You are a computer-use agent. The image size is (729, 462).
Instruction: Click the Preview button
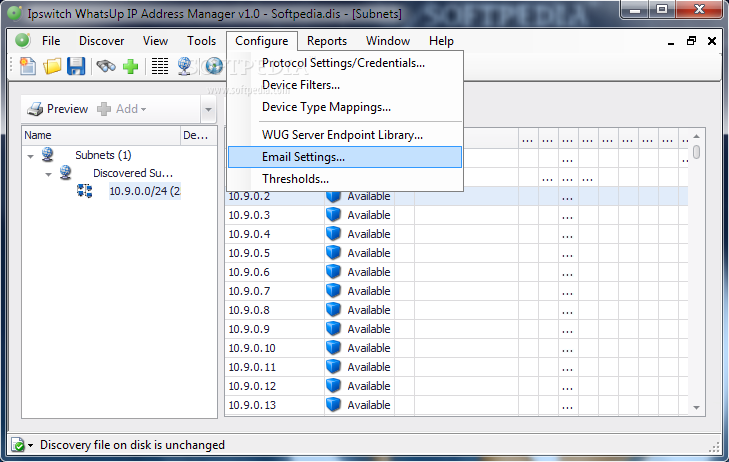click(x=57, y=109)
